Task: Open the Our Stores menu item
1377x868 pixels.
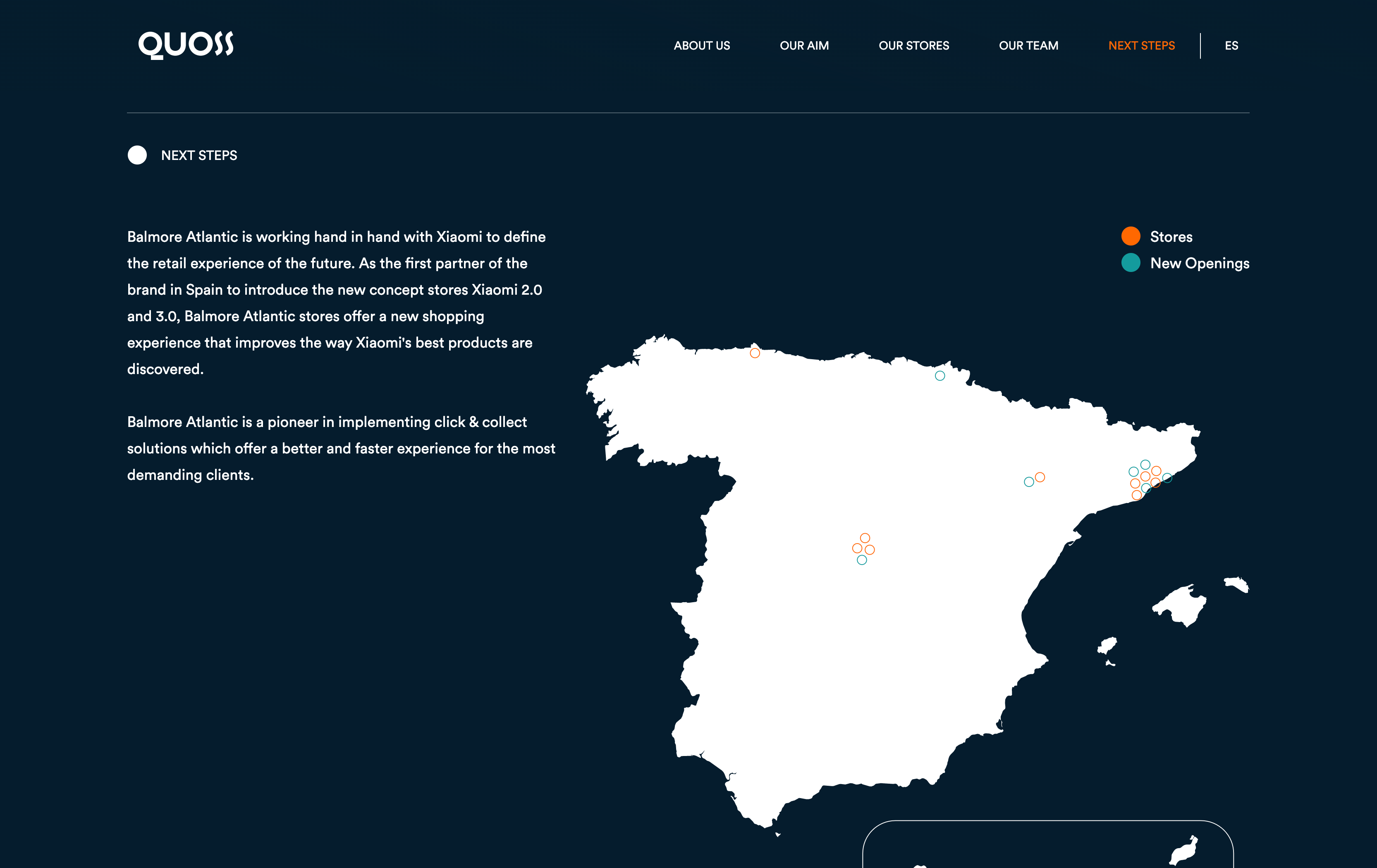Action: coord(914,46)
